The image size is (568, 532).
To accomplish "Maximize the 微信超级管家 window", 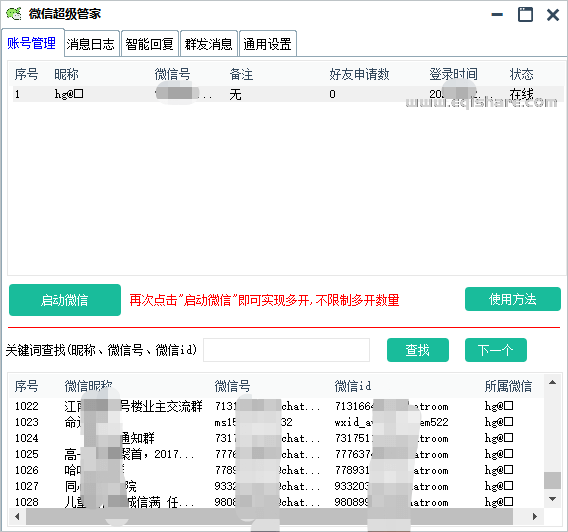I will tap(525, 14).
